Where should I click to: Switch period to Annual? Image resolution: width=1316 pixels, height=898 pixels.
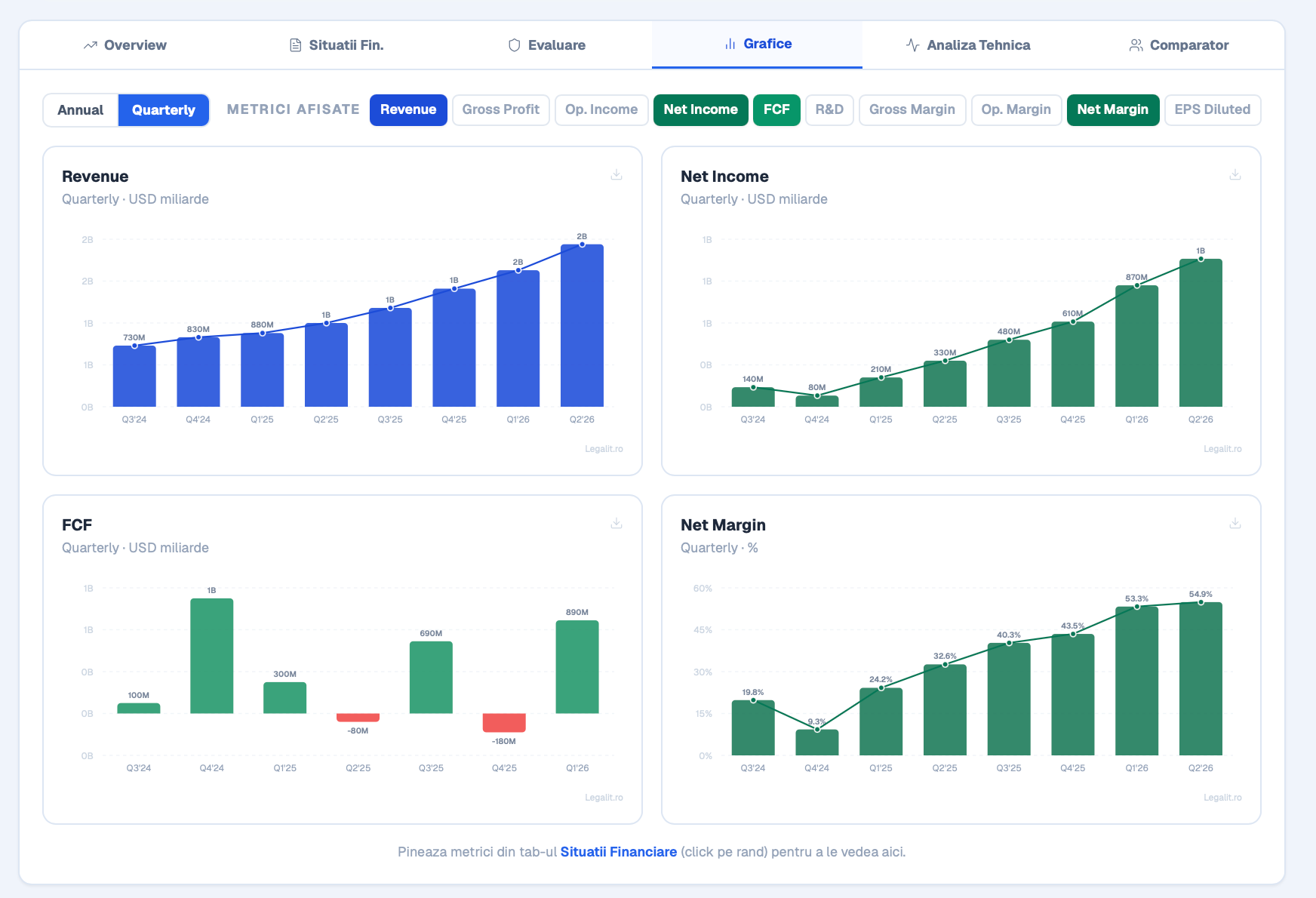point(81,110)
